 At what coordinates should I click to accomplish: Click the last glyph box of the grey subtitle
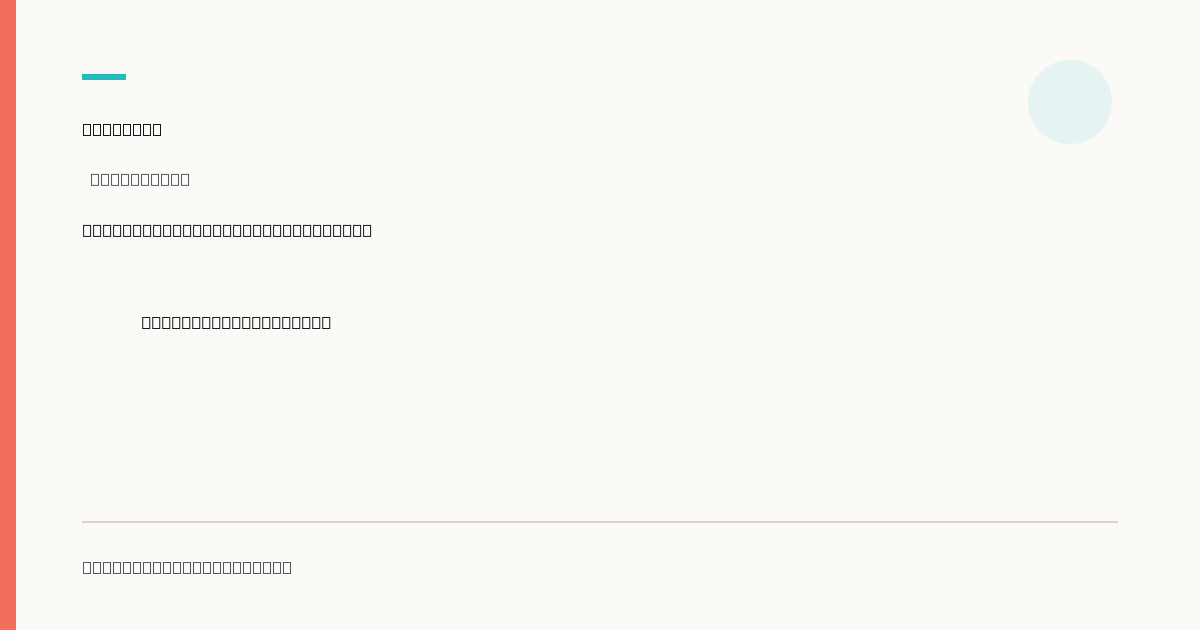coord(185,179)
